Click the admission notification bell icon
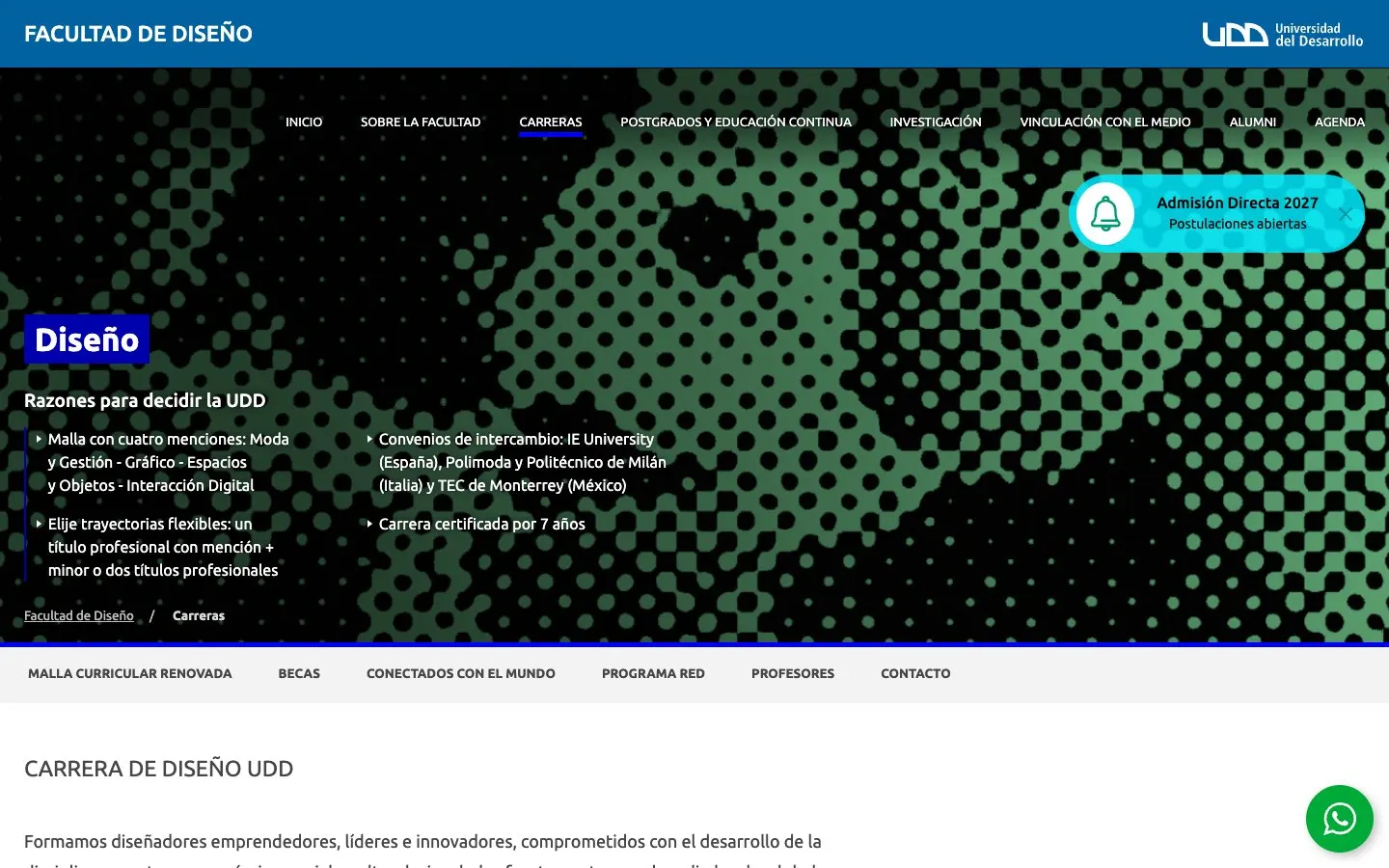 point(1105,213)
